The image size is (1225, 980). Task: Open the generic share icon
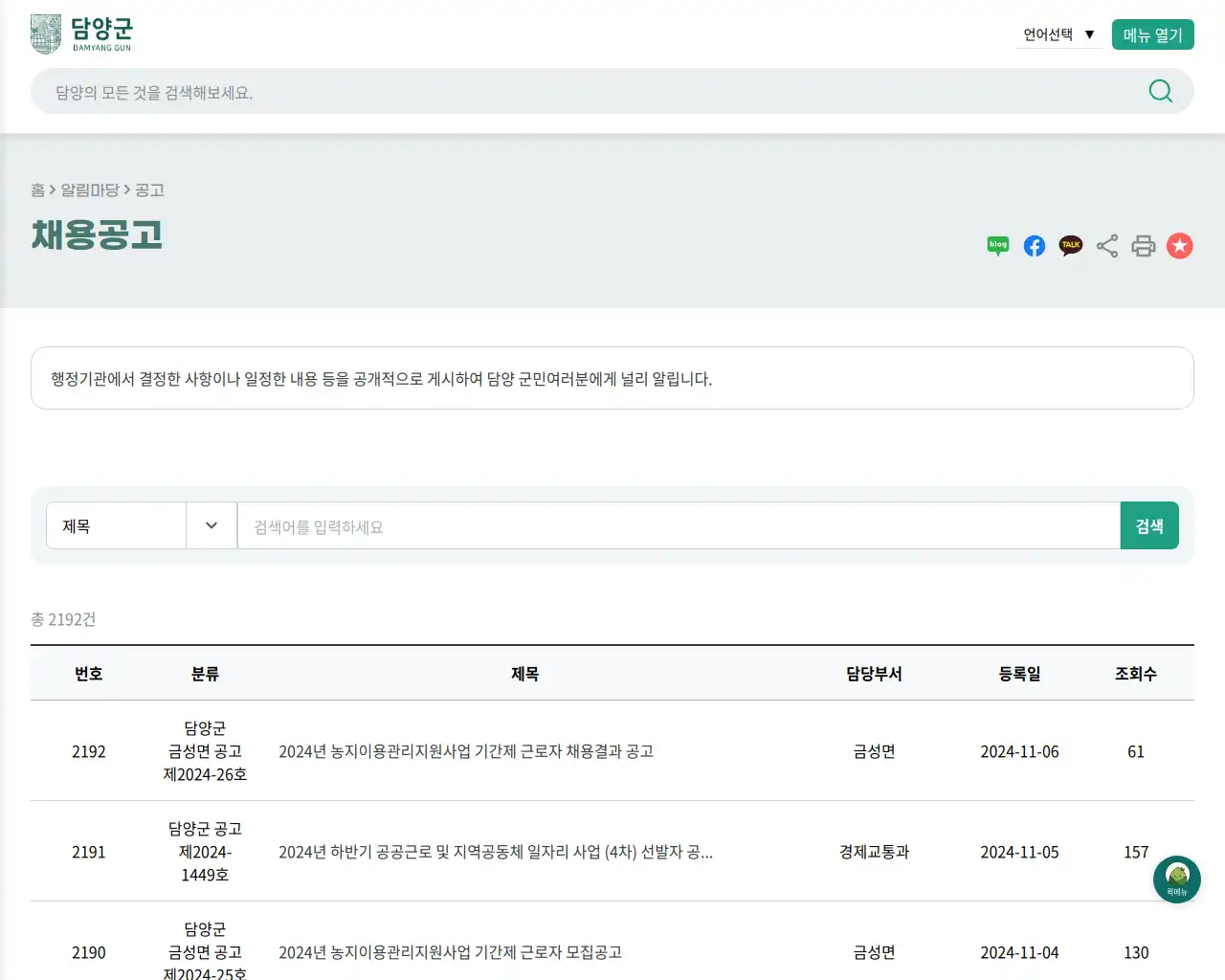(1106, 245)
